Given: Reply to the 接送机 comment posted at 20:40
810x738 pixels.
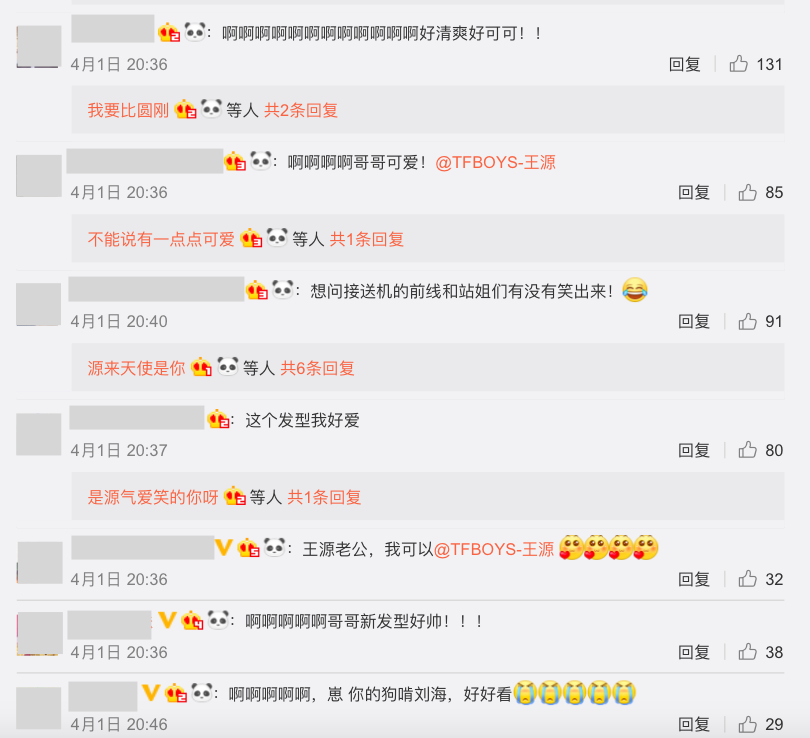Looking at the screenshot, I should coord(694,321).
